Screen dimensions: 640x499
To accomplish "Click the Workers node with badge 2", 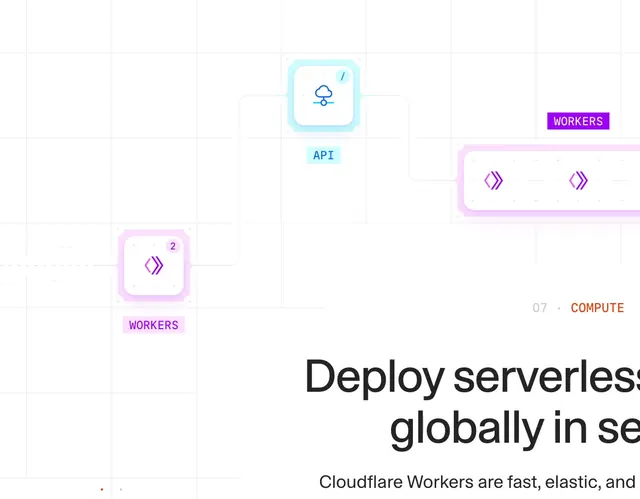I will [154, 266].
